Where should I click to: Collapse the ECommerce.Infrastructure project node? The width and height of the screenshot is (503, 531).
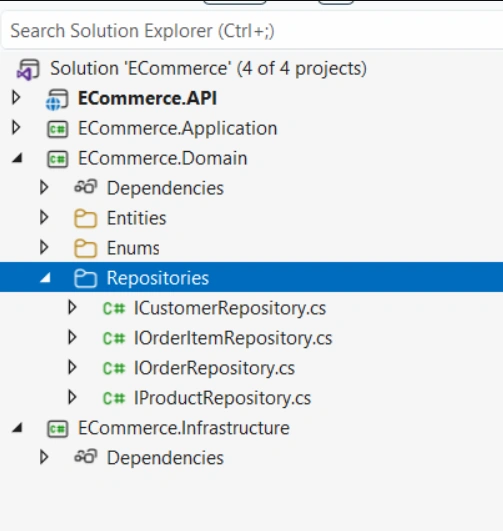(x=17, y=428)
